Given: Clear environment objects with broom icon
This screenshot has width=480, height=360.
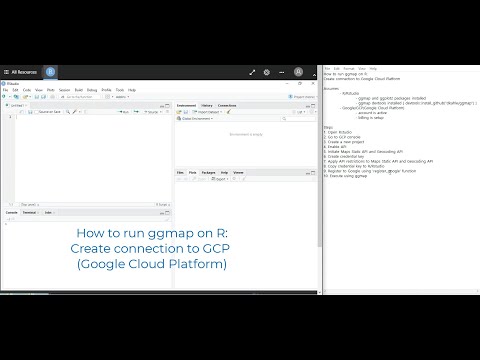Looking at the screenshot, I should 229,112.
